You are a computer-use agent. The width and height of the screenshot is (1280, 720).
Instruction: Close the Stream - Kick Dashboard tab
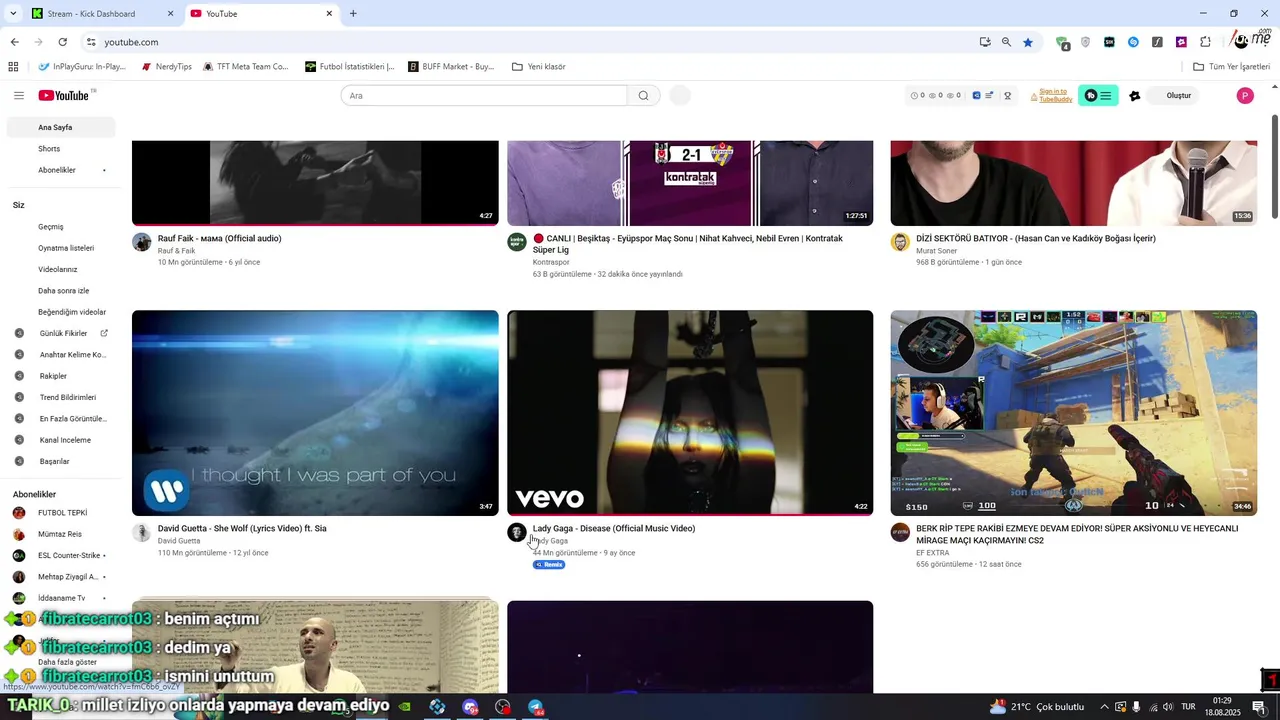pyautogui.click(x=170, y=14)
